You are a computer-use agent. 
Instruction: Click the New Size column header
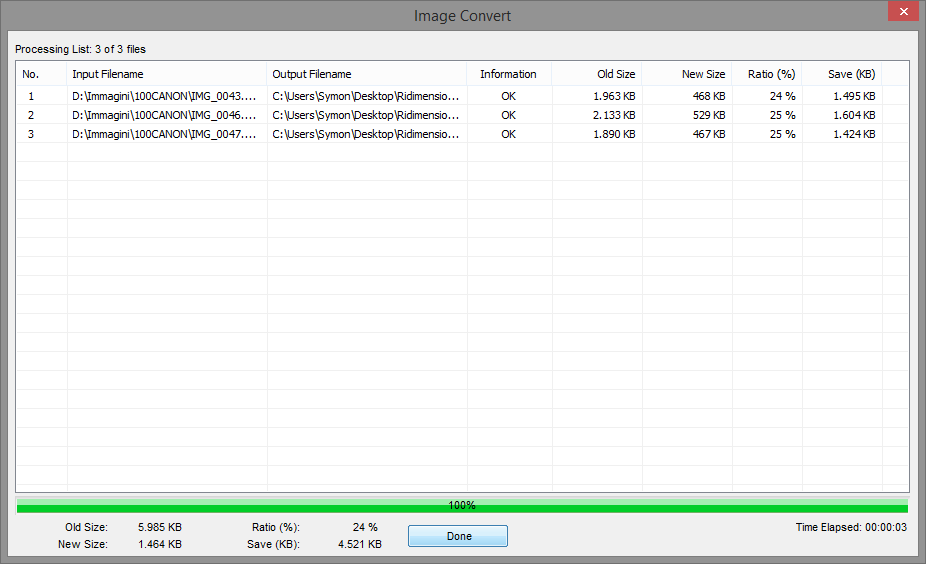point(687,74)
